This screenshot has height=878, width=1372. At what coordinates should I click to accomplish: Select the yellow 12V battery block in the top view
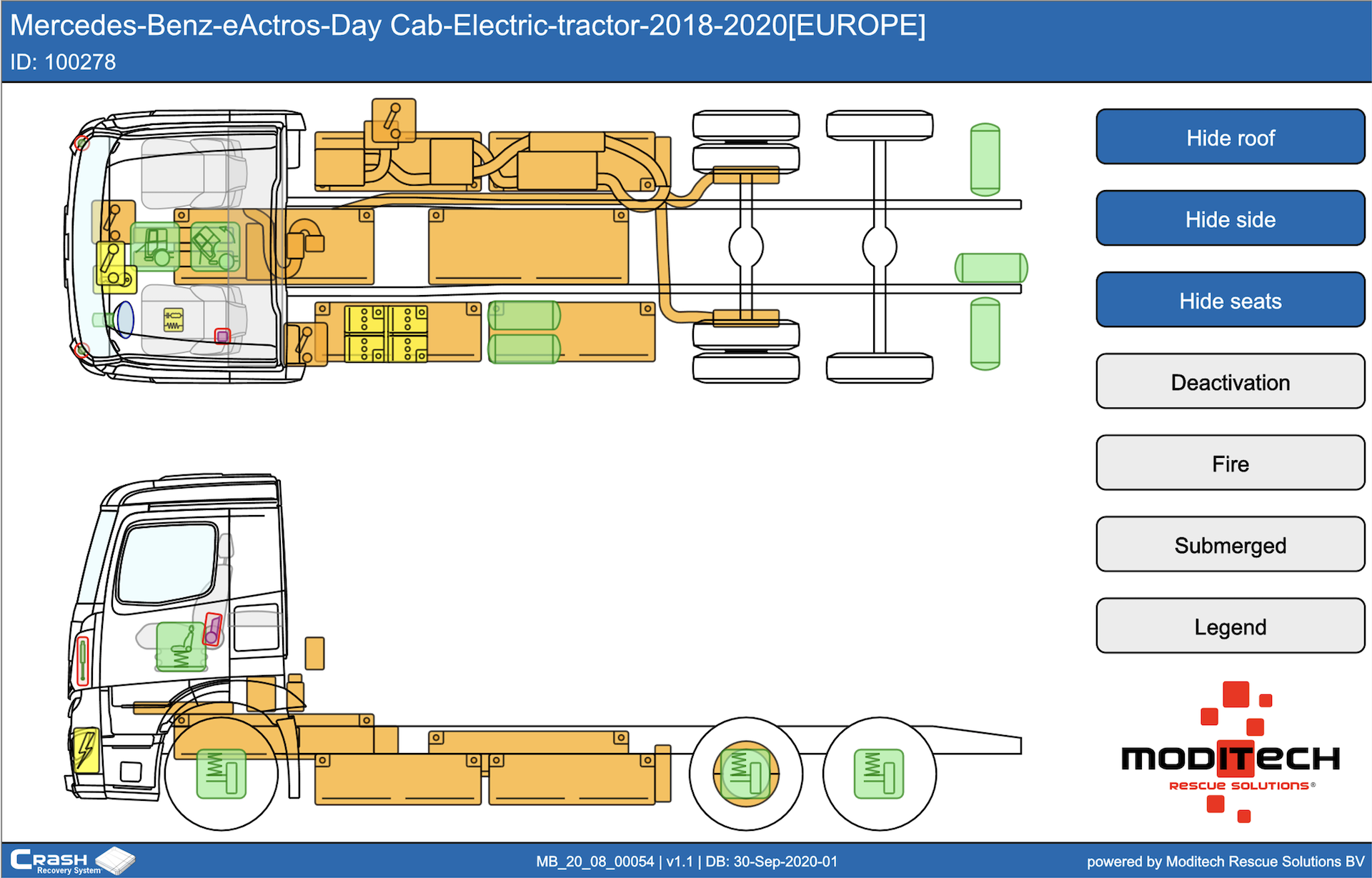click(x=386, y=334)
